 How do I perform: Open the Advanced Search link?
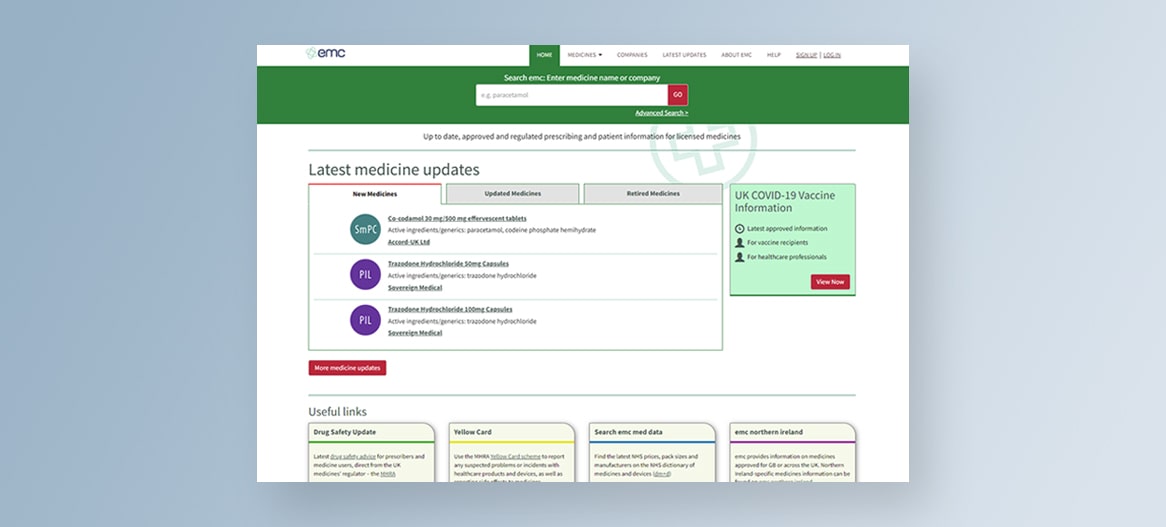point(661,113)
